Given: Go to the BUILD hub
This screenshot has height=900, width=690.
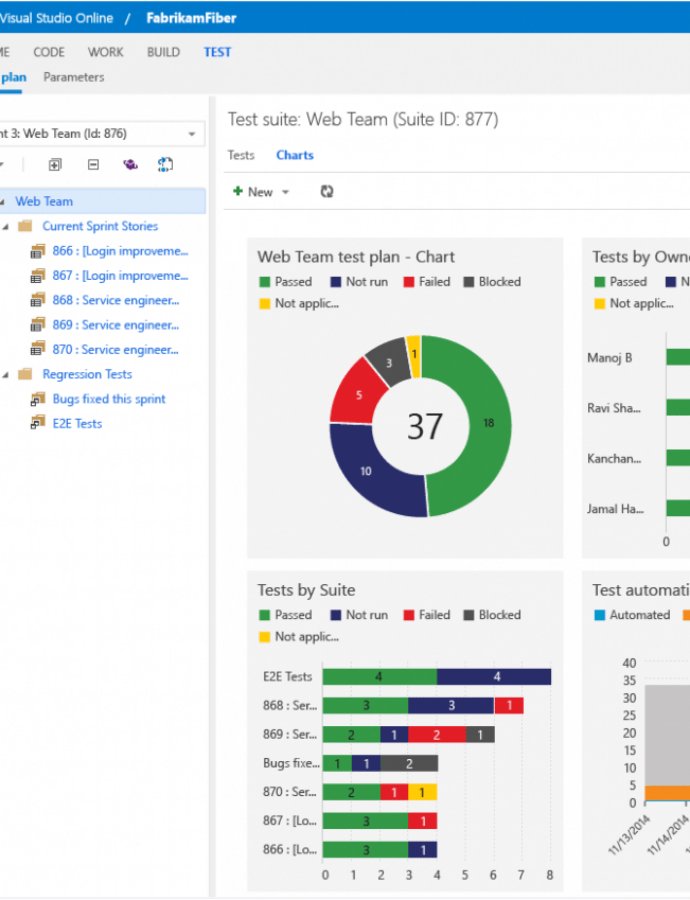Looking at the screenshot, I should pyautogui.click(x=163, y=52).
